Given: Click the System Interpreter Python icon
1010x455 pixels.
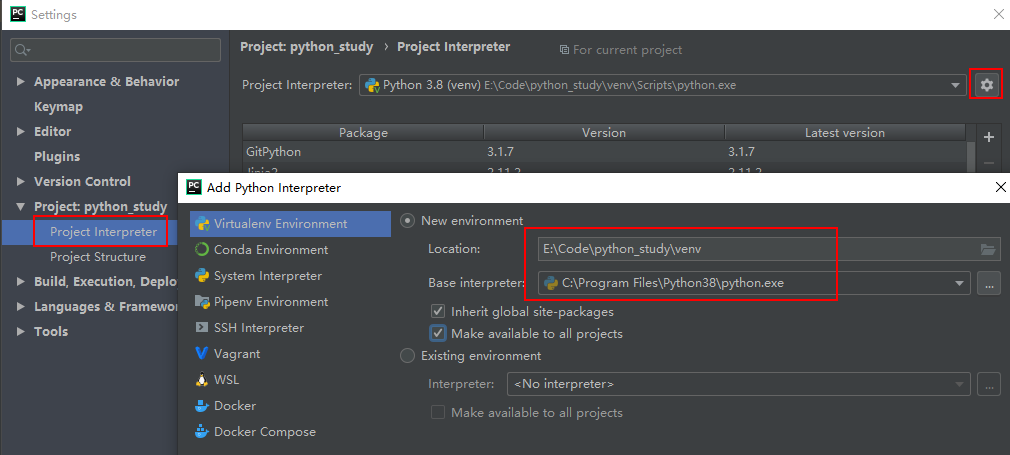Looking at the screenshot, I should 202,276.
